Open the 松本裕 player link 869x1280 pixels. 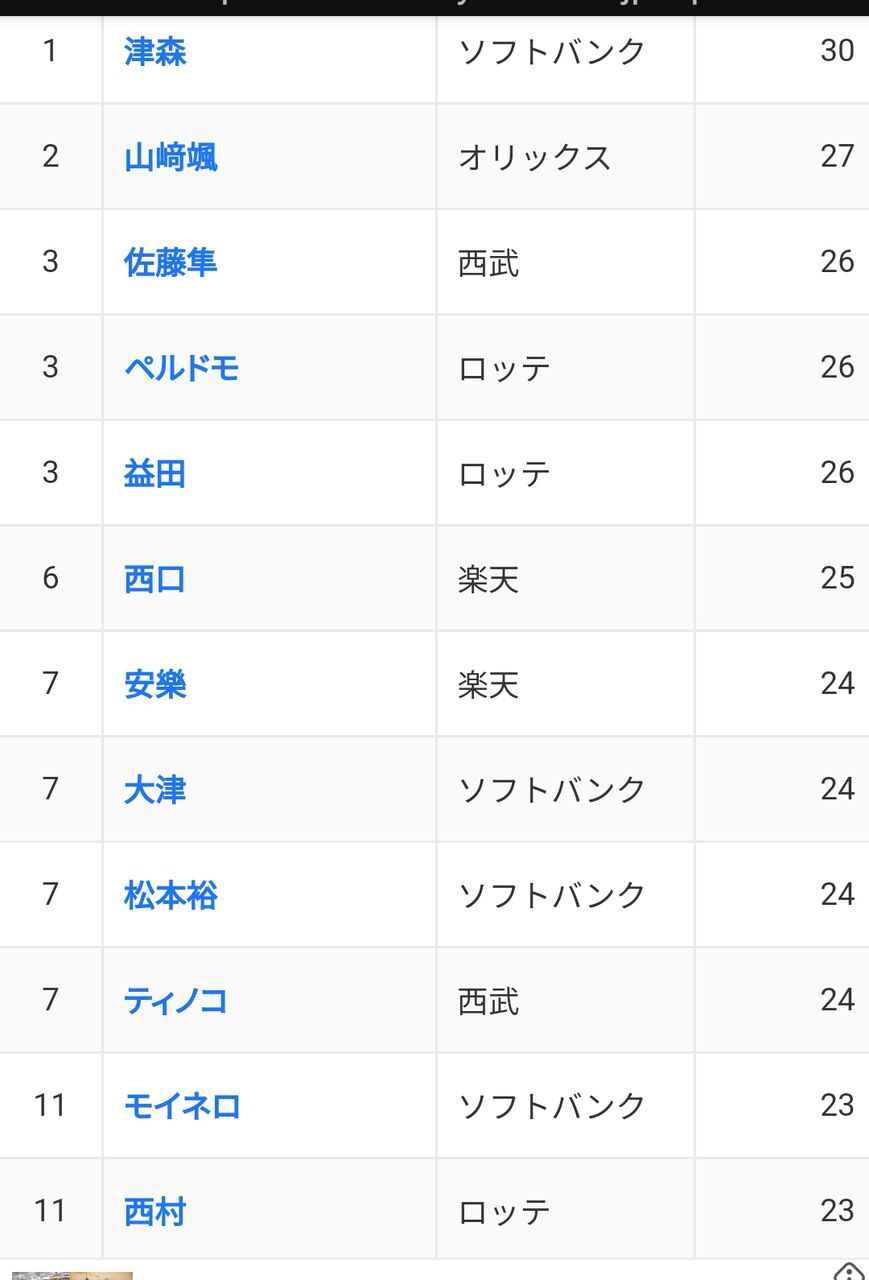click(x=171, y=896)
